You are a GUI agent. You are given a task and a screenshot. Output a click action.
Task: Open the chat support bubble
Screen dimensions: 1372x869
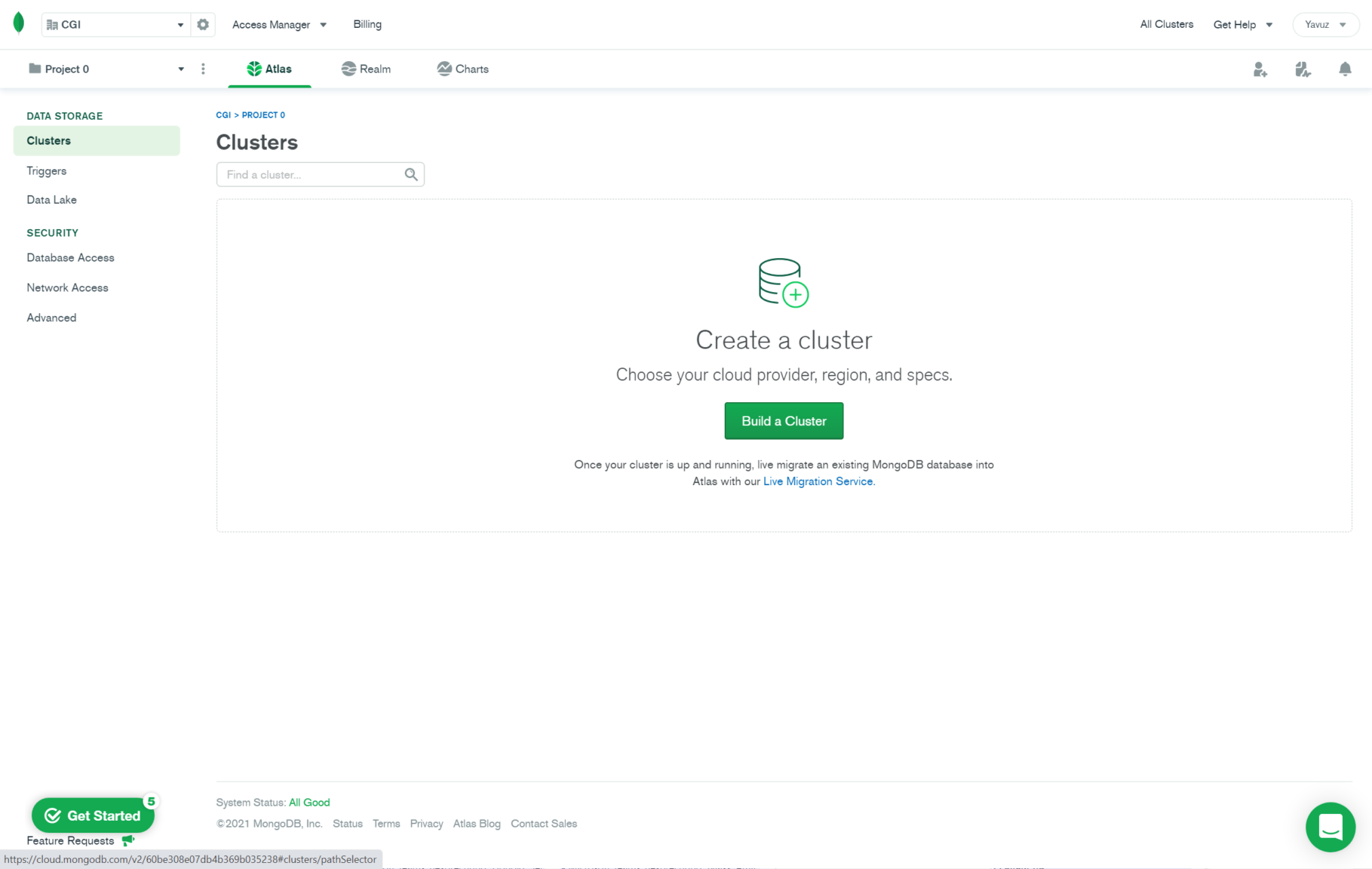1331,827
